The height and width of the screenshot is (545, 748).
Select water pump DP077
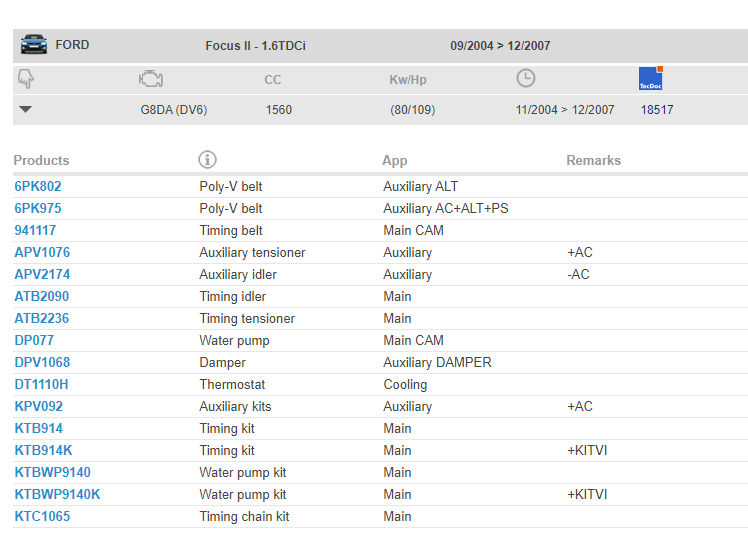click(x=34, y=340)
